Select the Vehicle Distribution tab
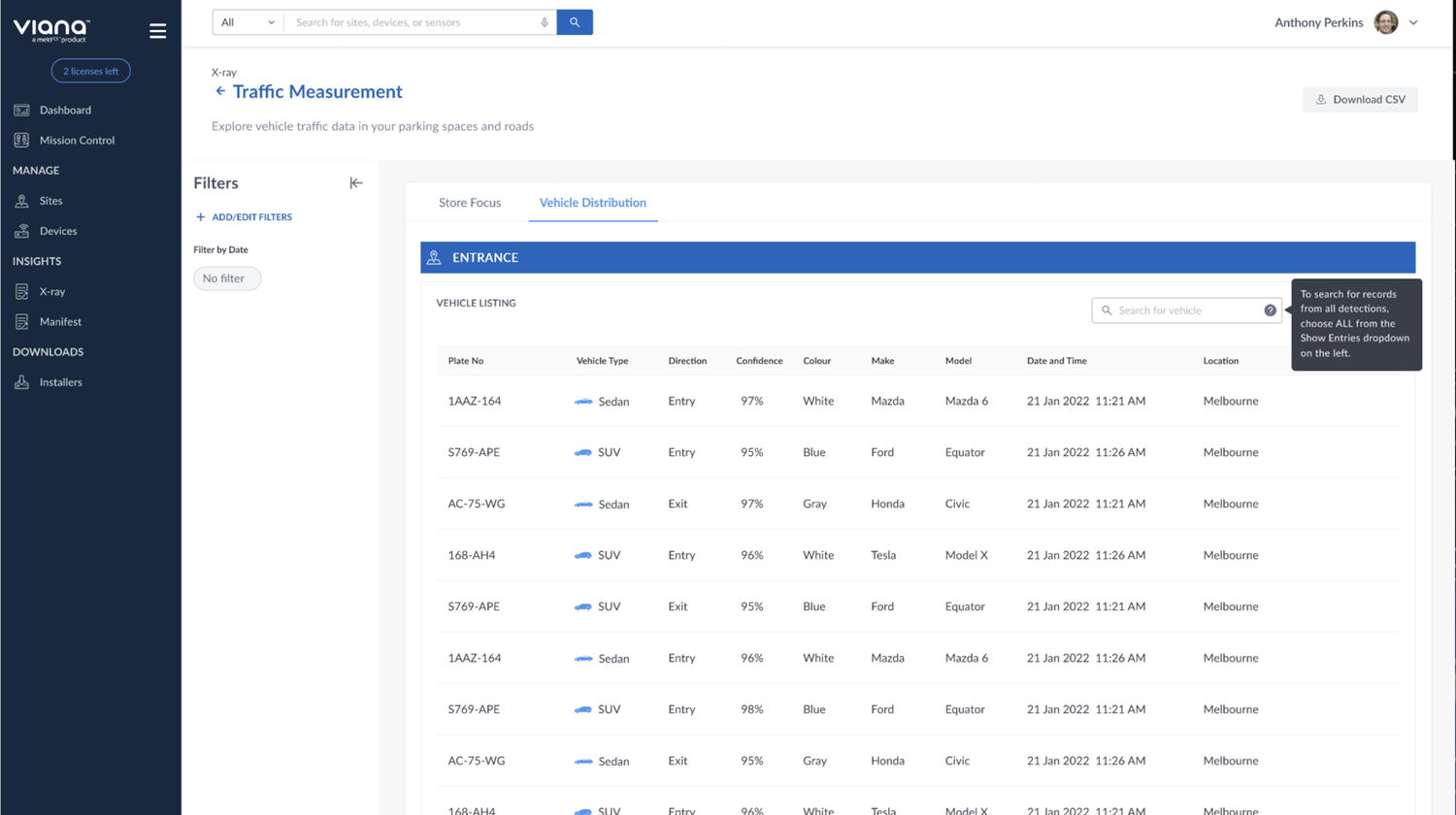 592,203
